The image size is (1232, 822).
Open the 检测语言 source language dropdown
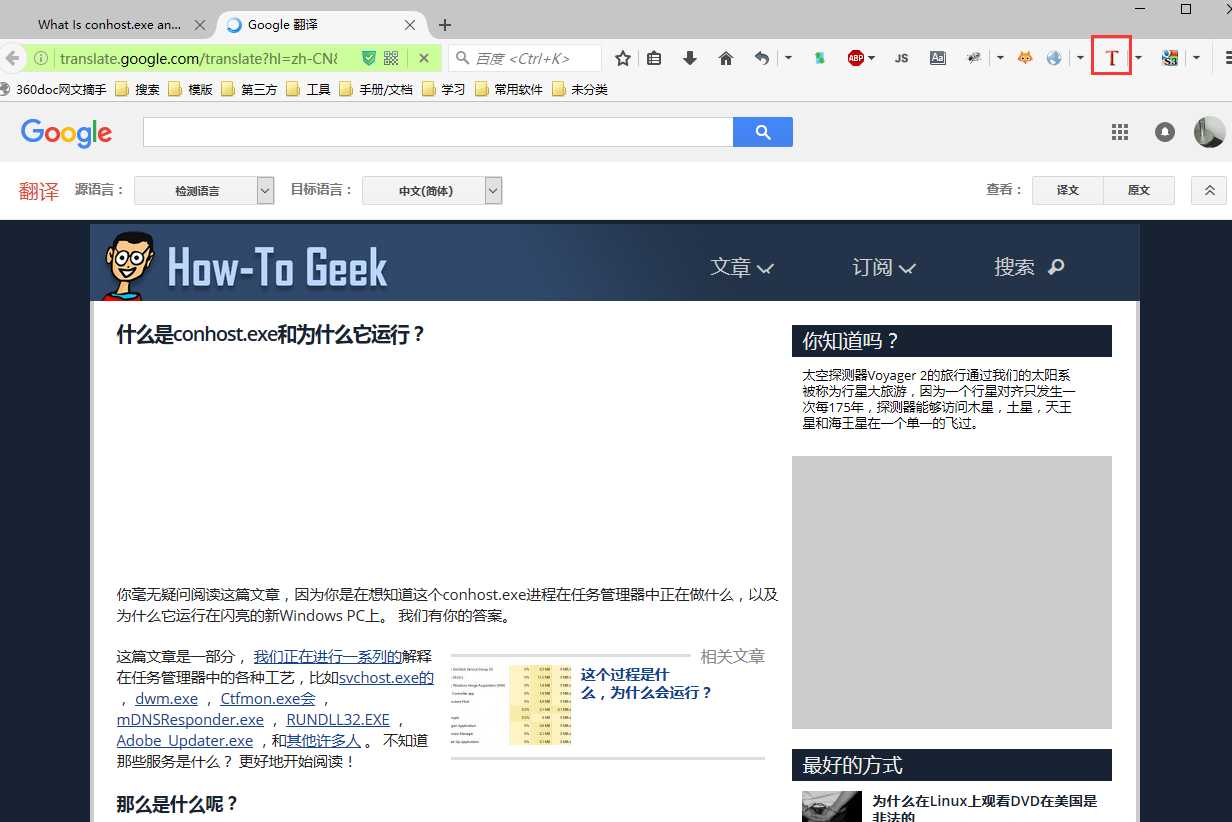tap(204, 190)
